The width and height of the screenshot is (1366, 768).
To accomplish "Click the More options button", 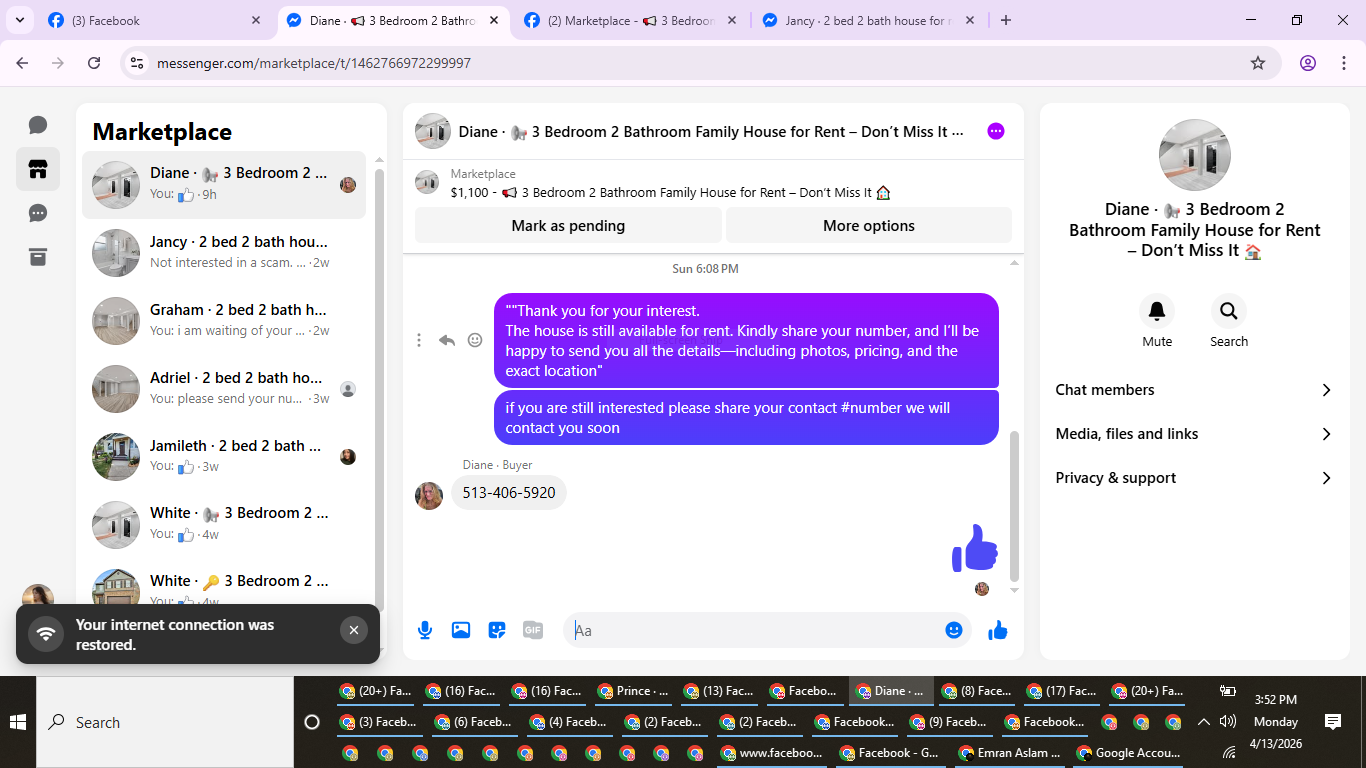I will tap(869, 226).
